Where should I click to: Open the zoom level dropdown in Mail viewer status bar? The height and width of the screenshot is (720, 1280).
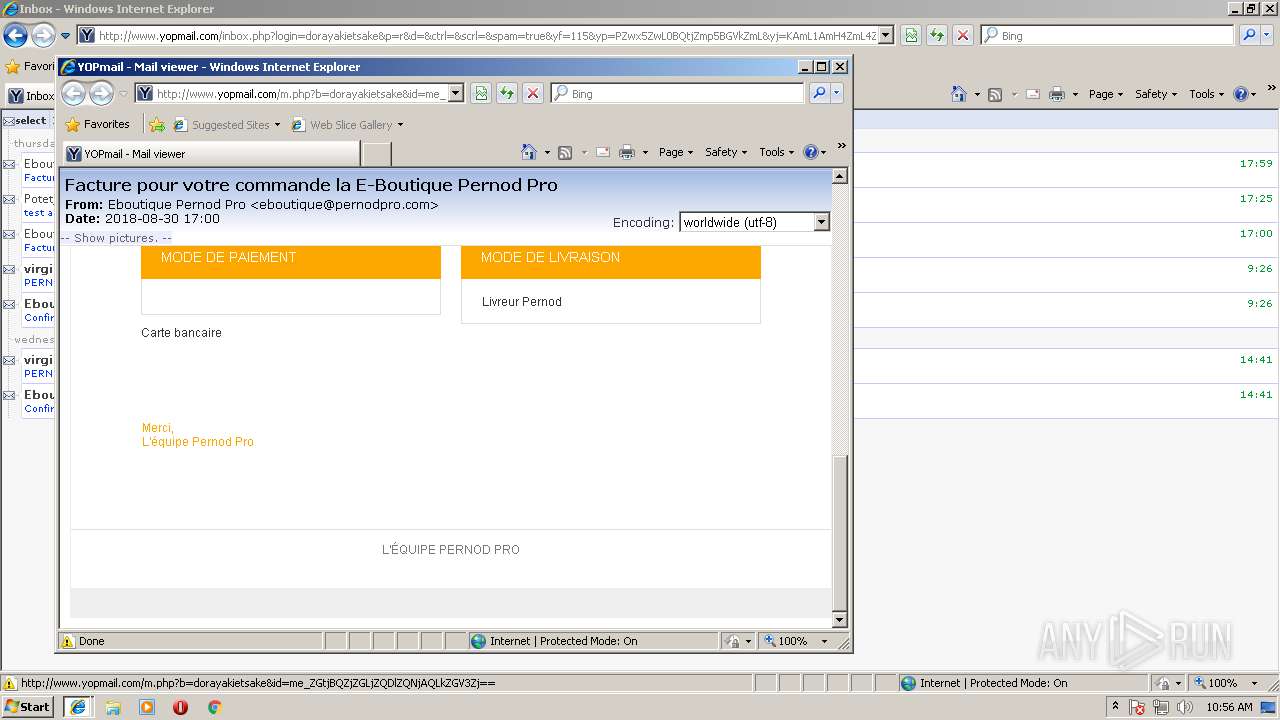(825, 641)
